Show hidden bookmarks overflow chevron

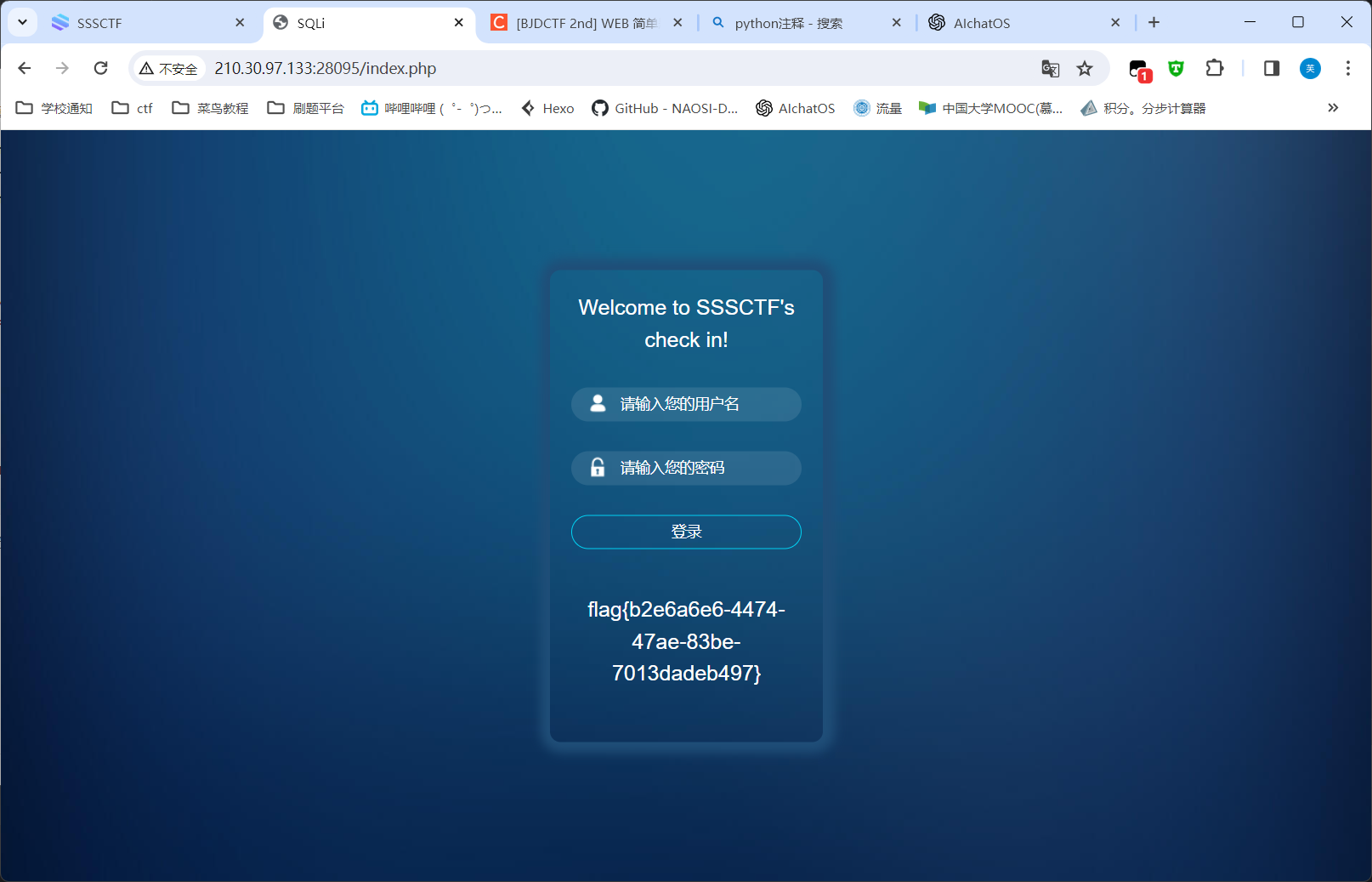1332,108
